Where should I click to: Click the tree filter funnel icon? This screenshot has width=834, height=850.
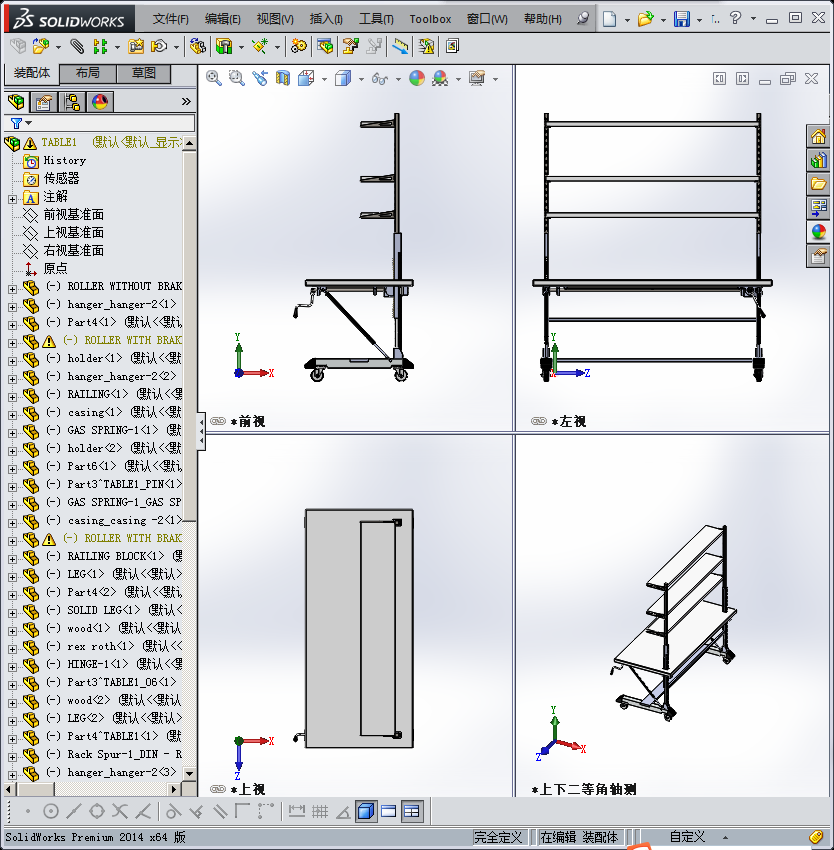tap(16, 124)
